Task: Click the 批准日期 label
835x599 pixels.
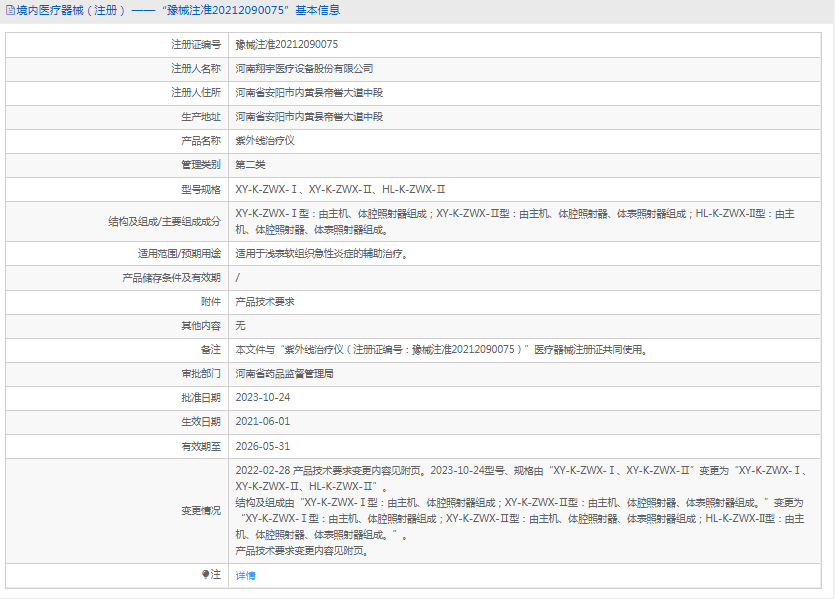Action: 201,398
